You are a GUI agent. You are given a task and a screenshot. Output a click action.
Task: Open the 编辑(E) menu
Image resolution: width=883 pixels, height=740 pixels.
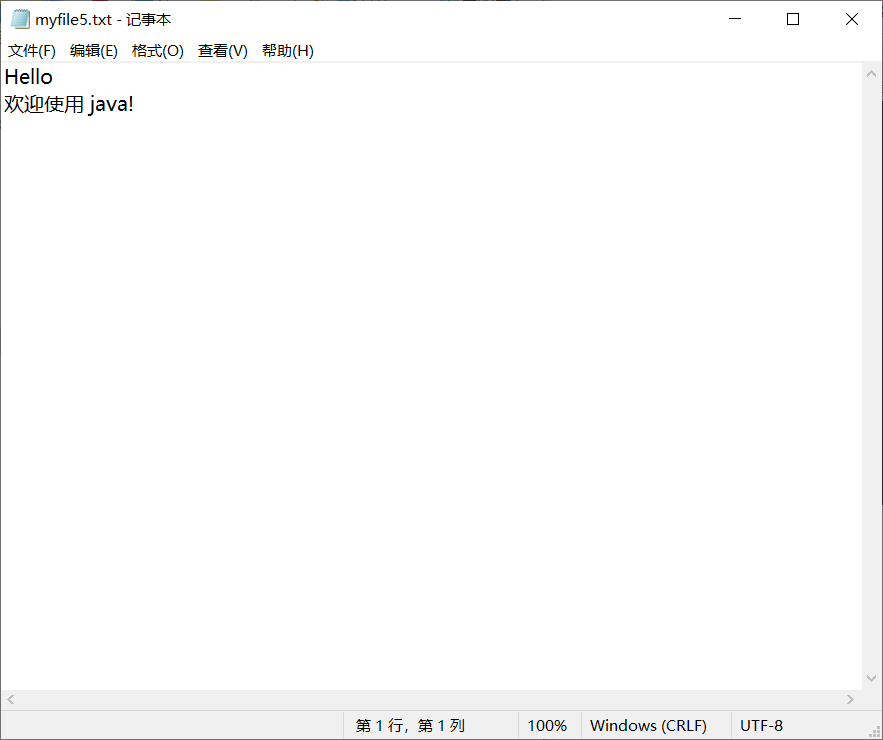(x=94, y=50)
